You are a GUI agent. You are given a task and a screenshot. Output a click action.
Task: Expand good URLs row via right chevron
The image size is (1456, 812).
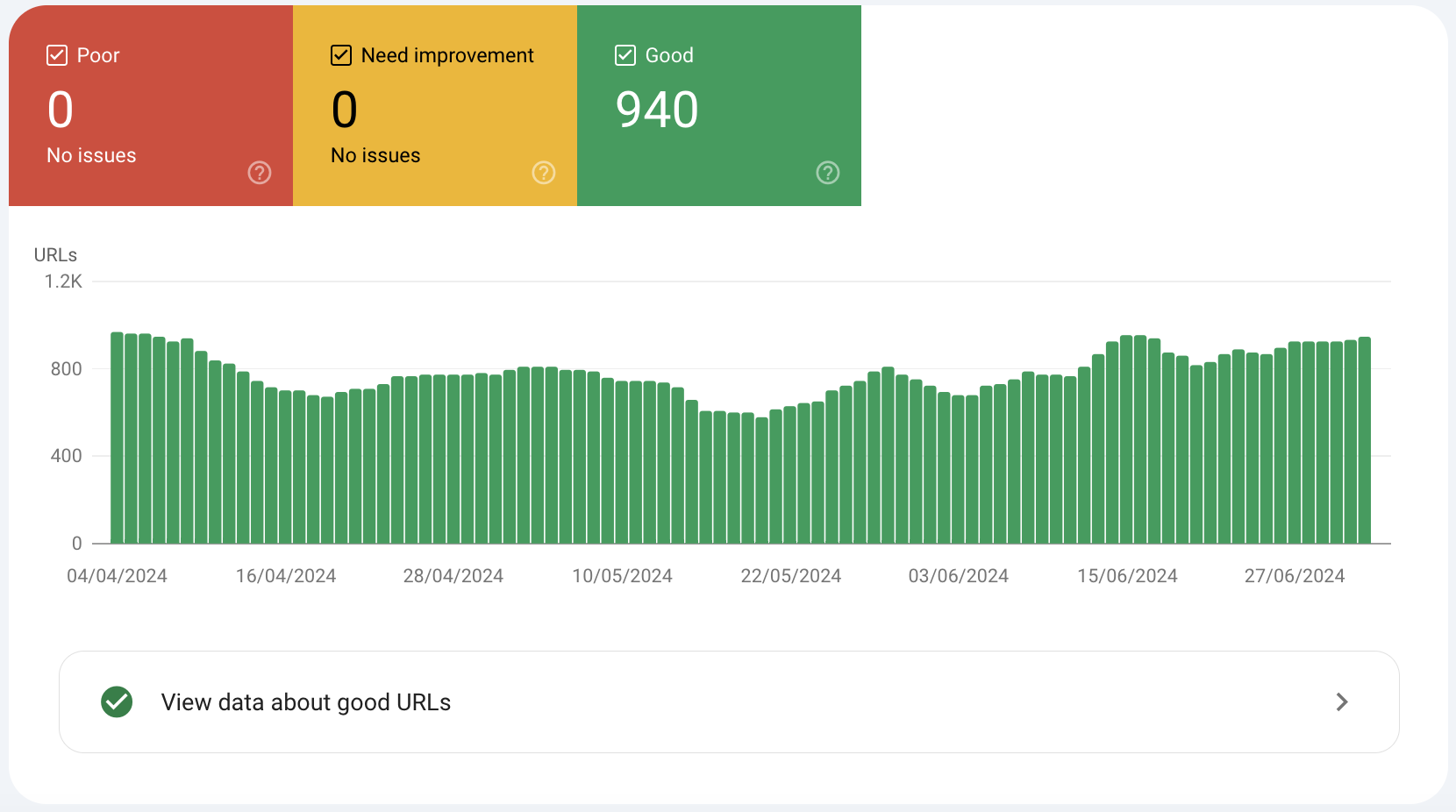[x=1341, y=702]
